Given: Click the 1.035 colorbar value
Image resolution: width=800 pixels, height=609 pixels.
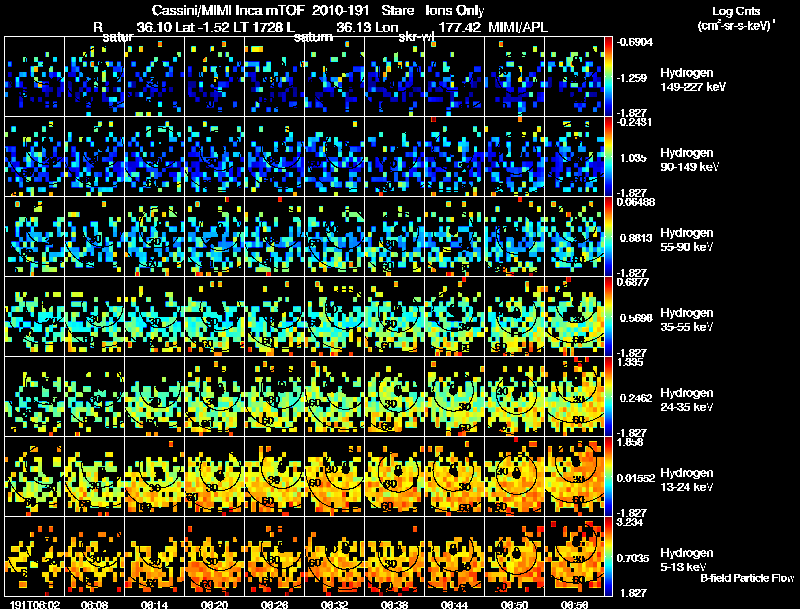Looking at the screenshot, I should 633,158.
